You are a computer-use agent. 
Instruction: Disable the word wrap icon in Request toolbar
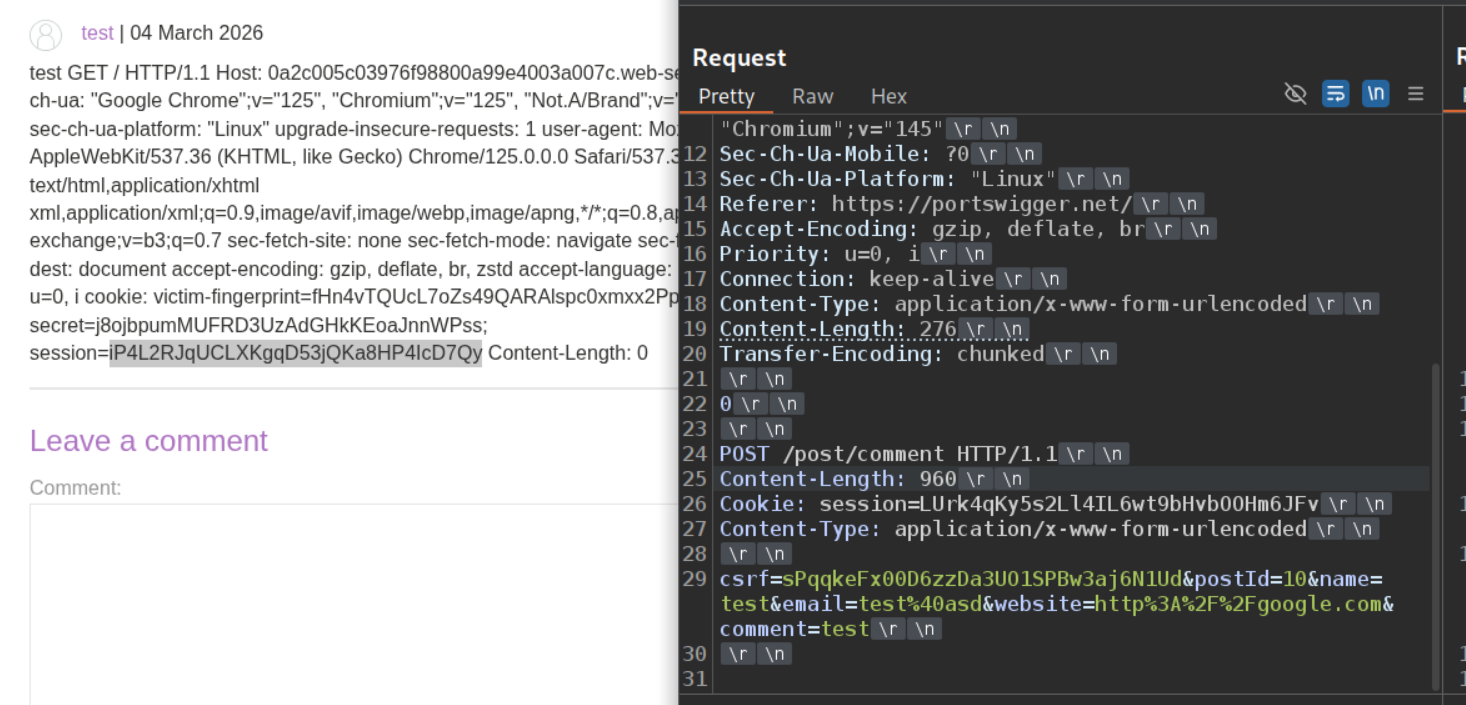(x=1335, y=94)
